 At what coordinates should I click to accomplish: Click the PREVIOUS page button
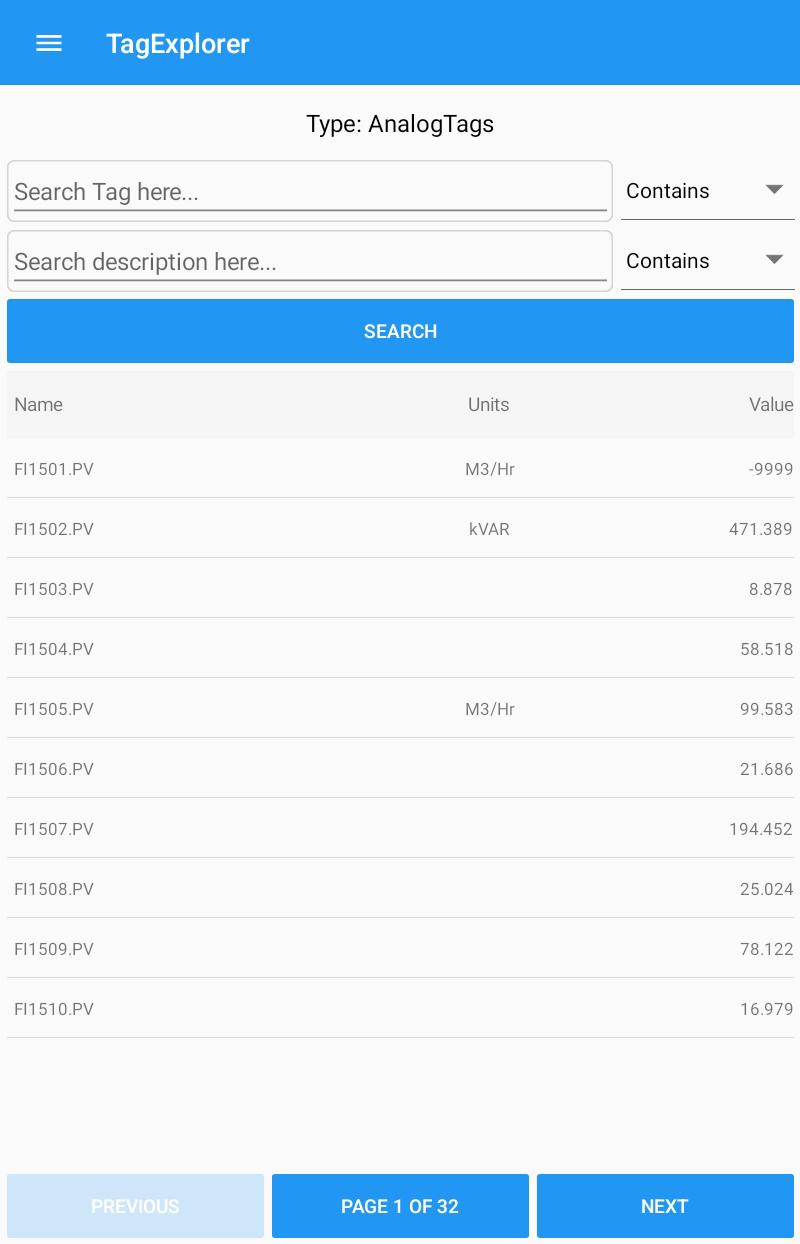(x=135, y=1206)
